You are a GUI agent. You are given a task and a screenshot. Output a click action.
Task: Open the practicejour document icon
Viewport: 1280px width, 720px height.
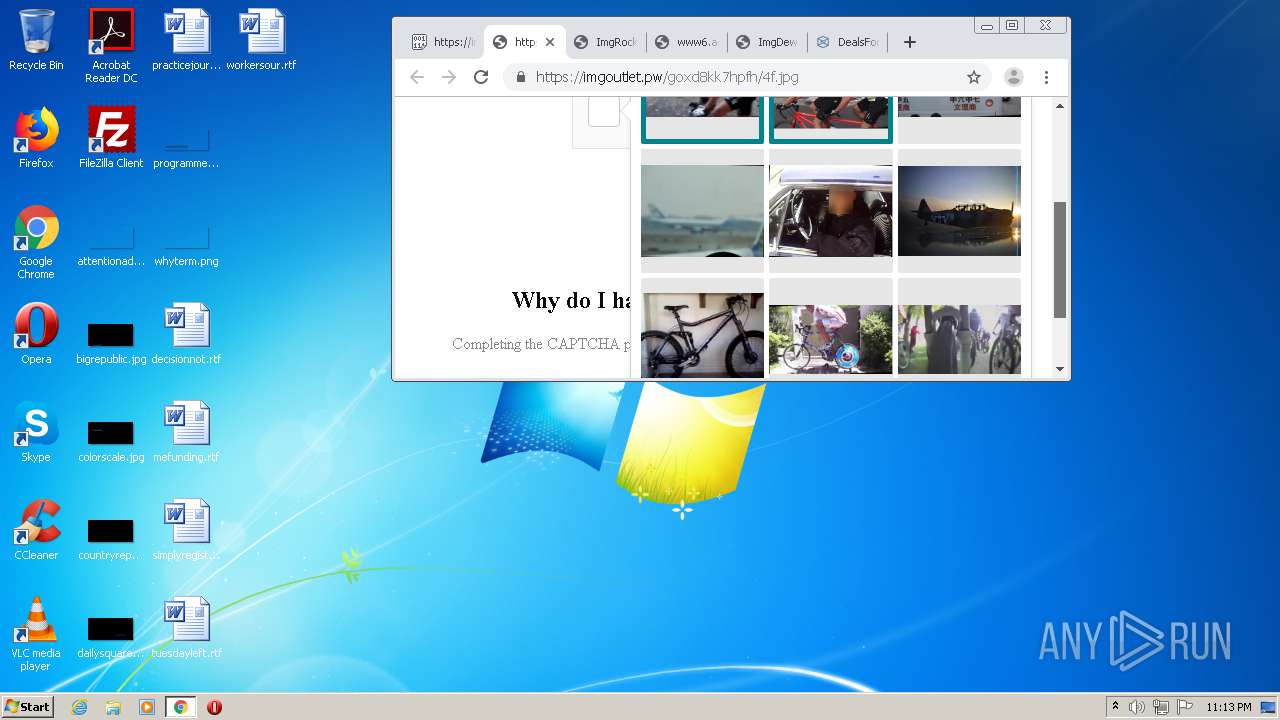point(186,40)
